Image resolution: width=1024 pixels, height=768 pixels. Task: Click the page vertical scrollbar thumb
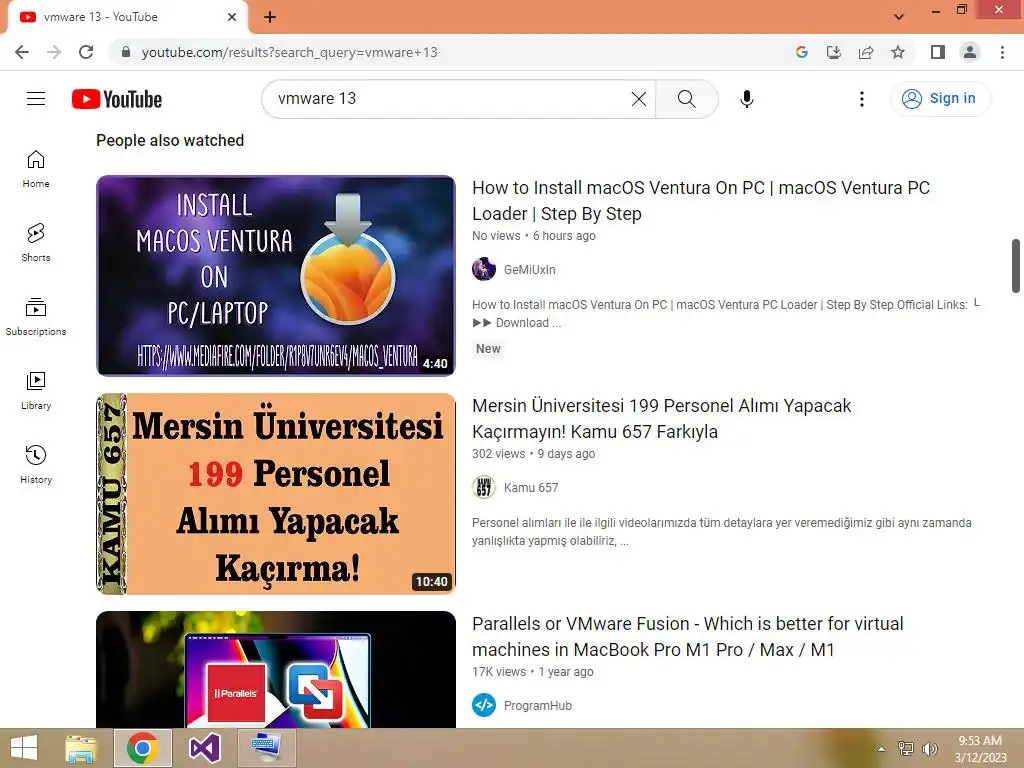pos(1016,266)
